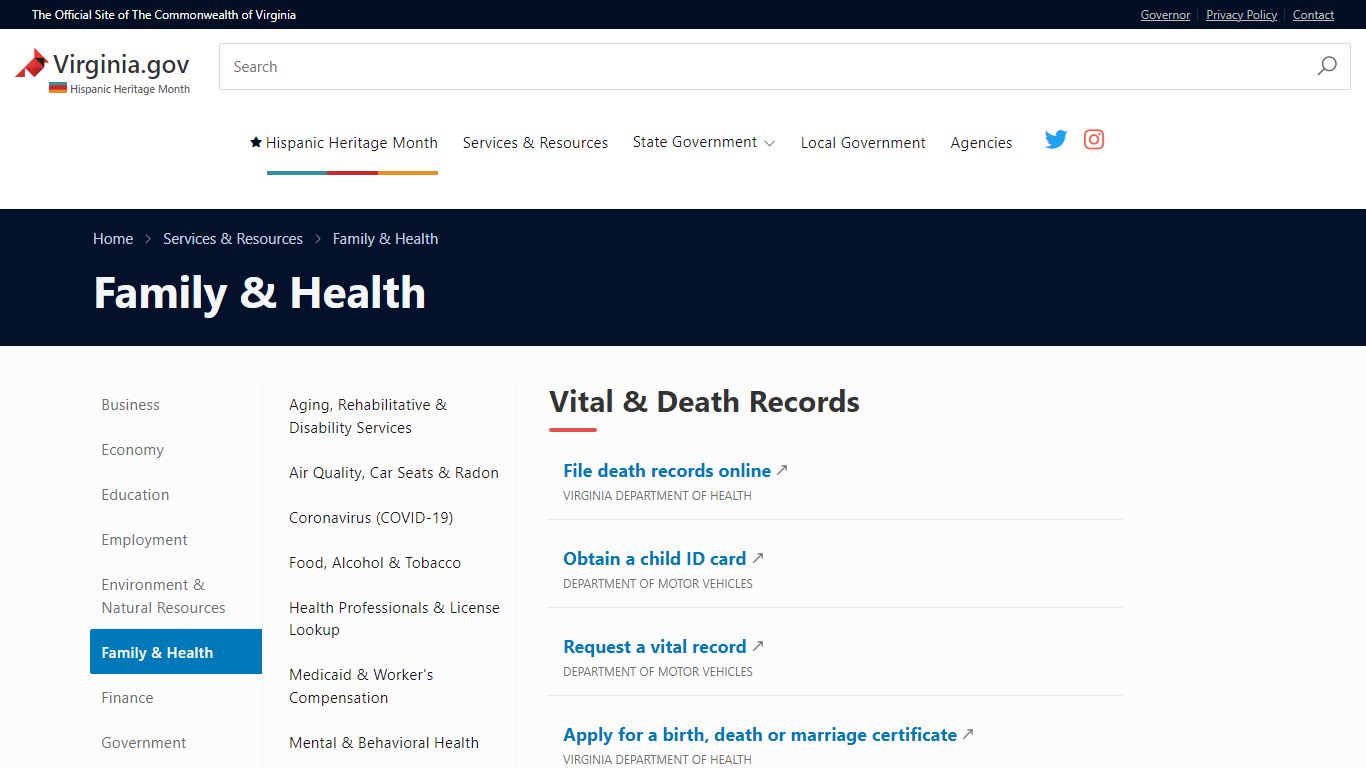Select Employment in left sidebar
This screenshot has height=768, width=1366.
pos(144,540)
